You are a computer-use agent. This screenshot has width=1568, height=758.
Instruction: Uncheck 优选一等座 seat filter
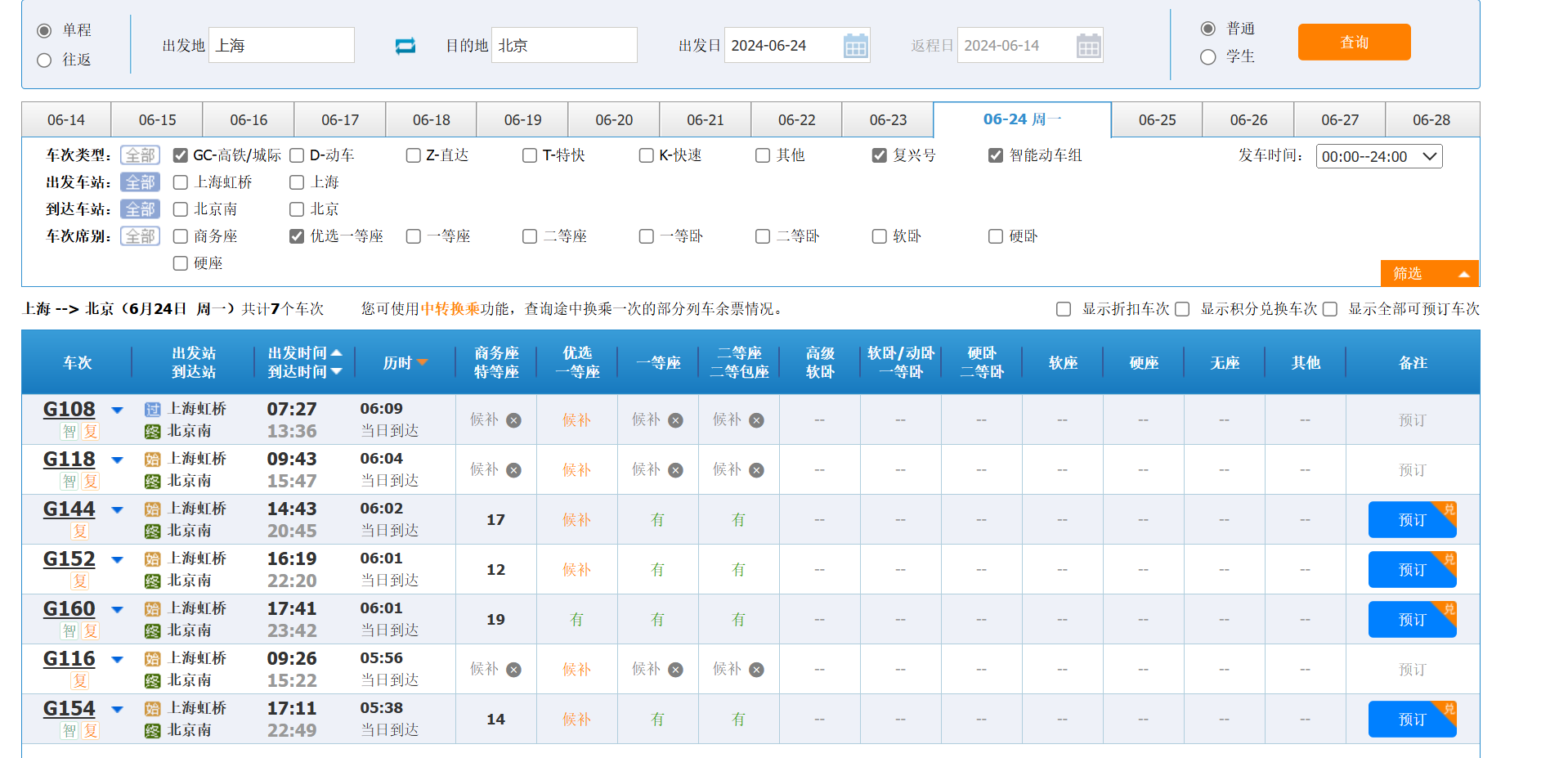pos(297,236)
